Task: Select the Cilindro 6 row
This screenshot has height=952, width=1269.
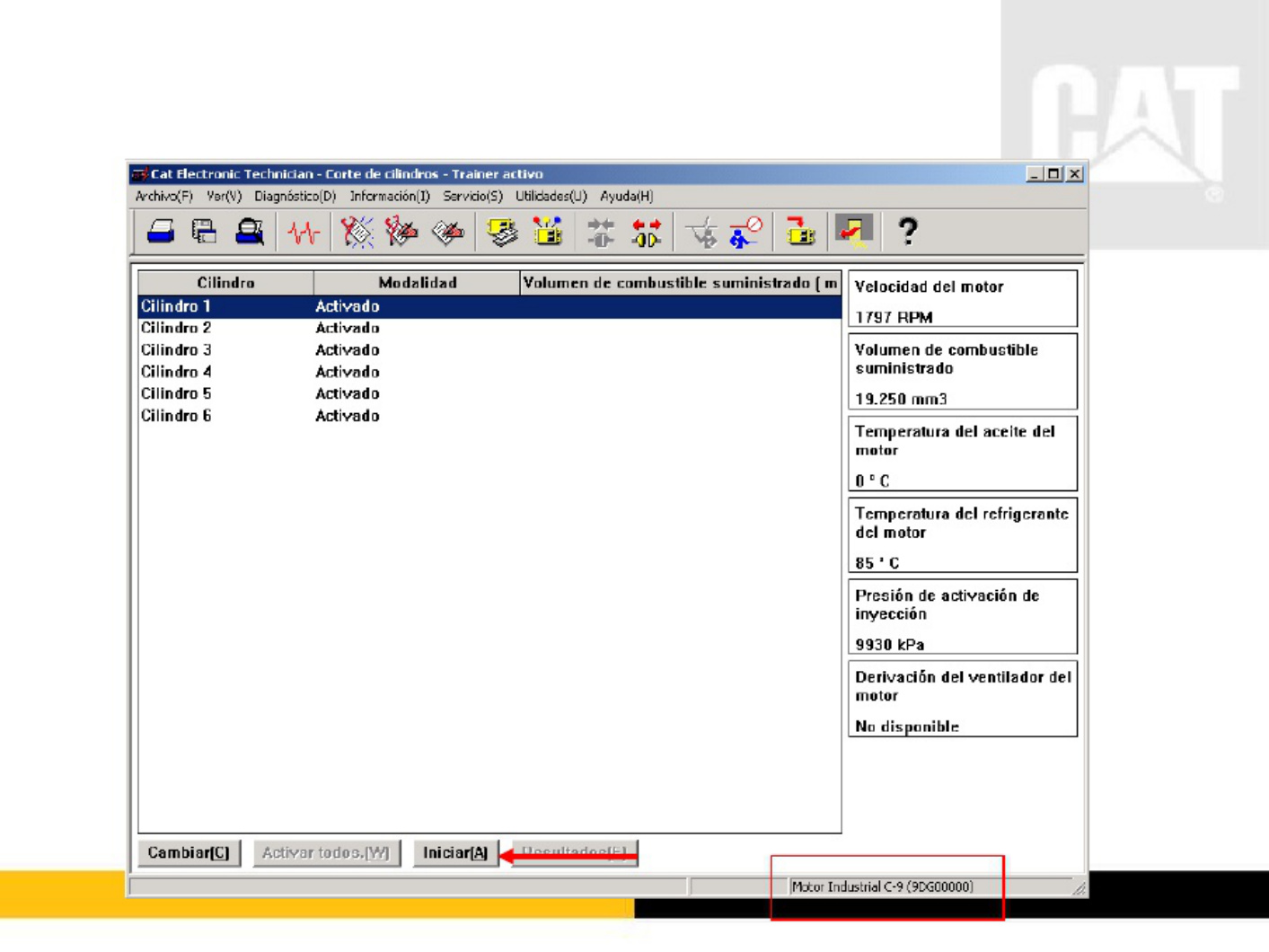Action: [x=489, y=416]
